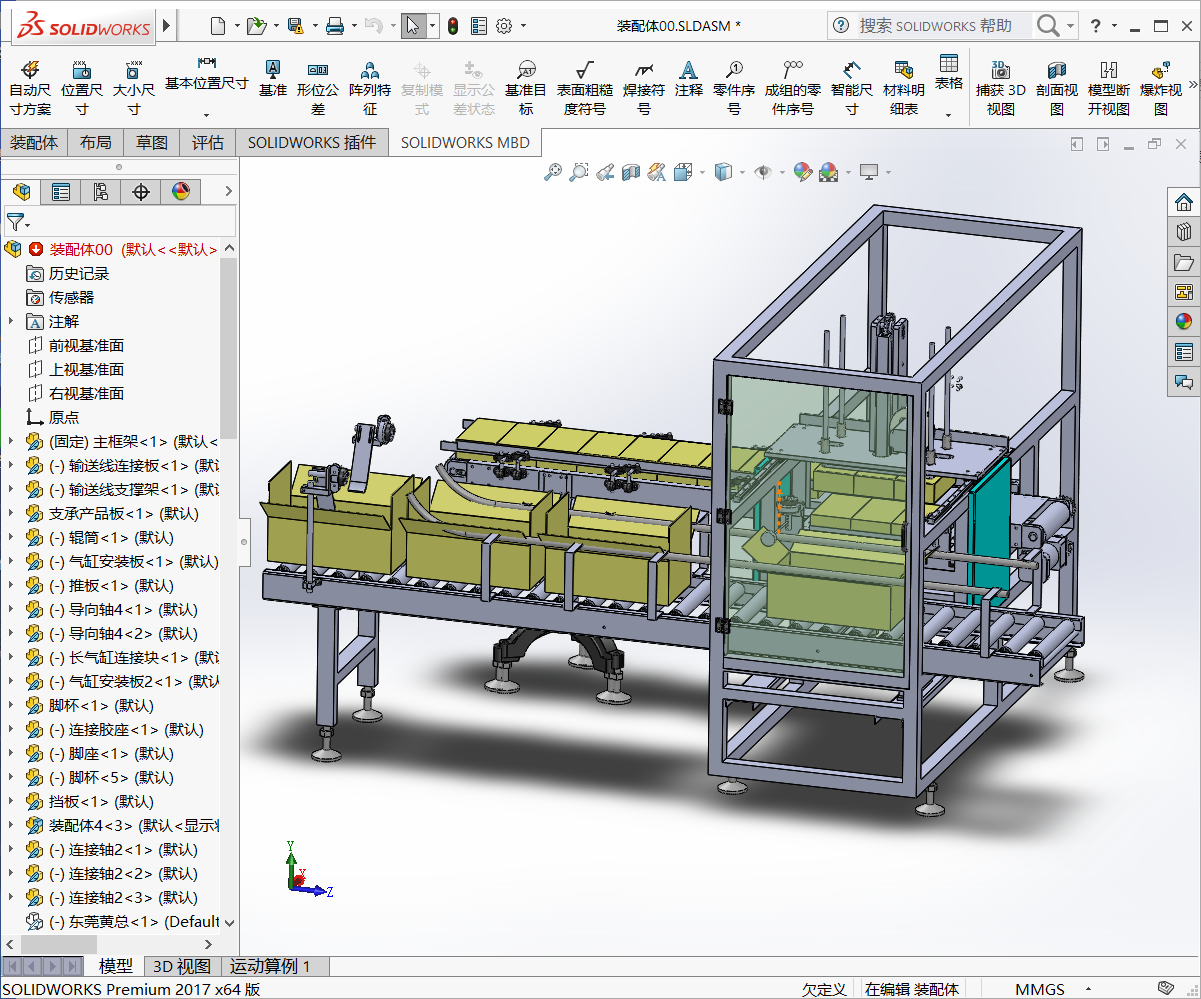This screenshot has width=1201, height=999.
Task: Open the appearances color wheel in task pane
Action: click(x=1184, y=322)
